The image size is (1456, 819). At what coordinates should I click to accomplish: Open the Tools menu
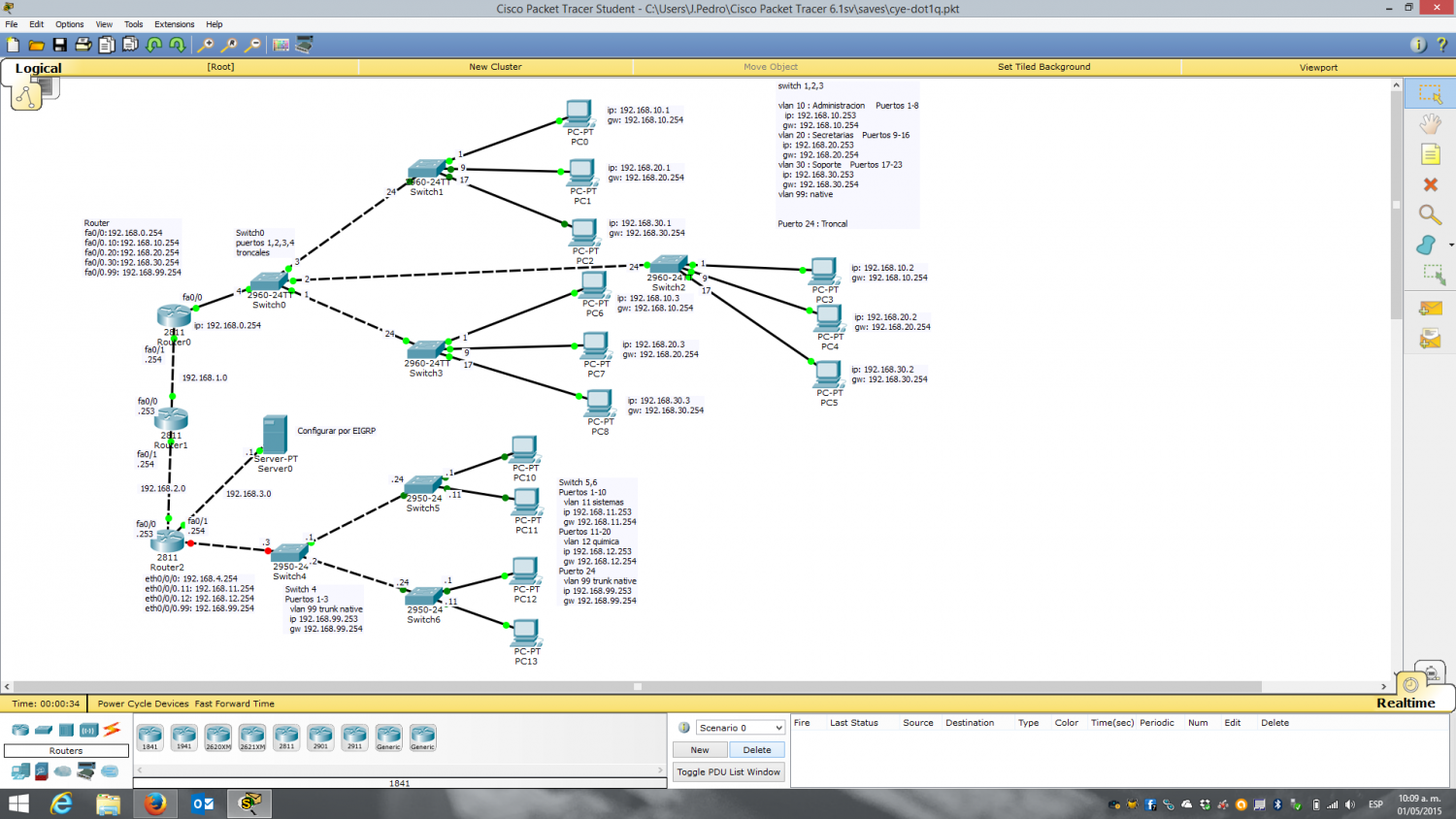coord(134,24)
